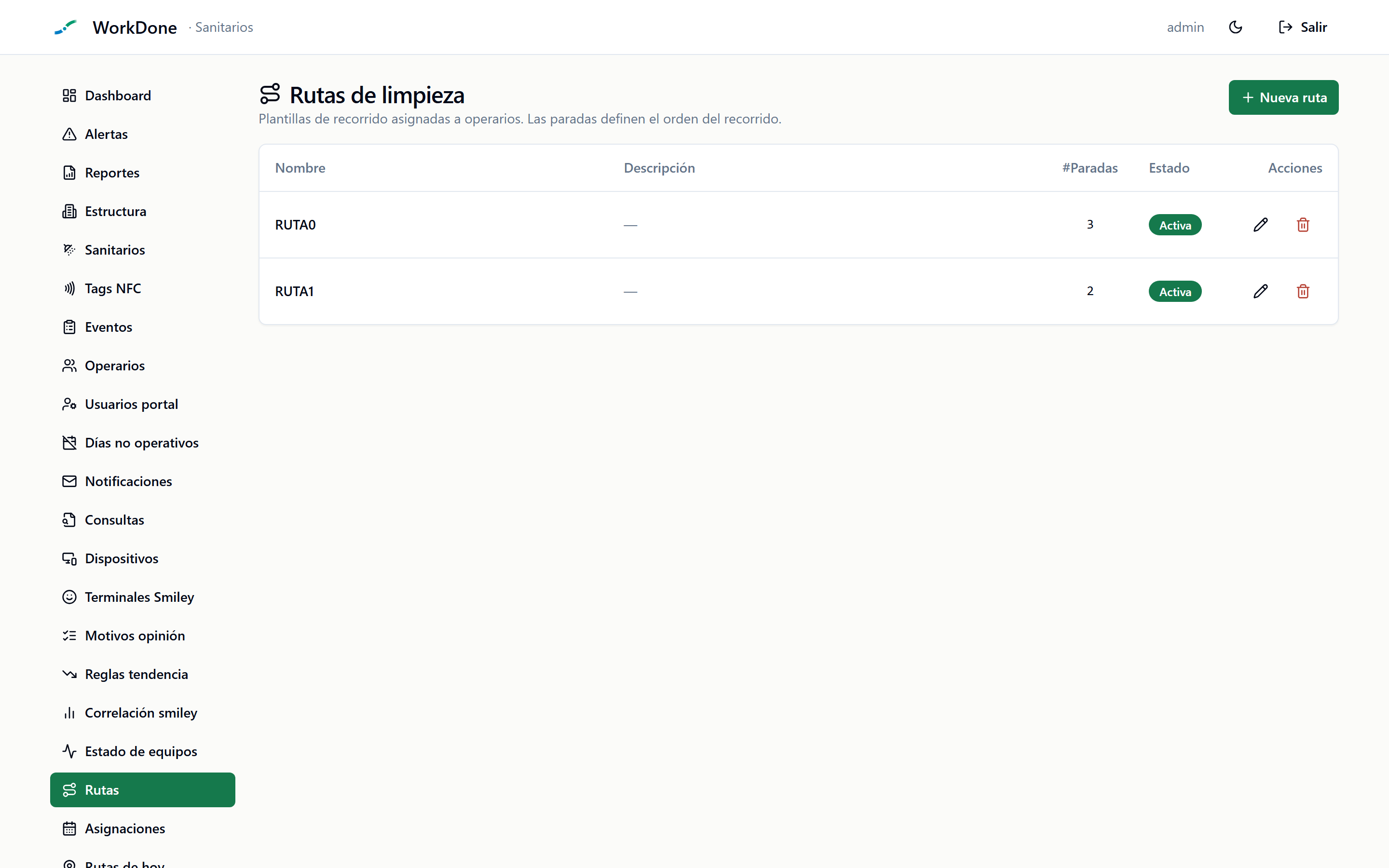Open Dispositivos label in sidebar
The image size is (1389, 868).
pos(122,558)
